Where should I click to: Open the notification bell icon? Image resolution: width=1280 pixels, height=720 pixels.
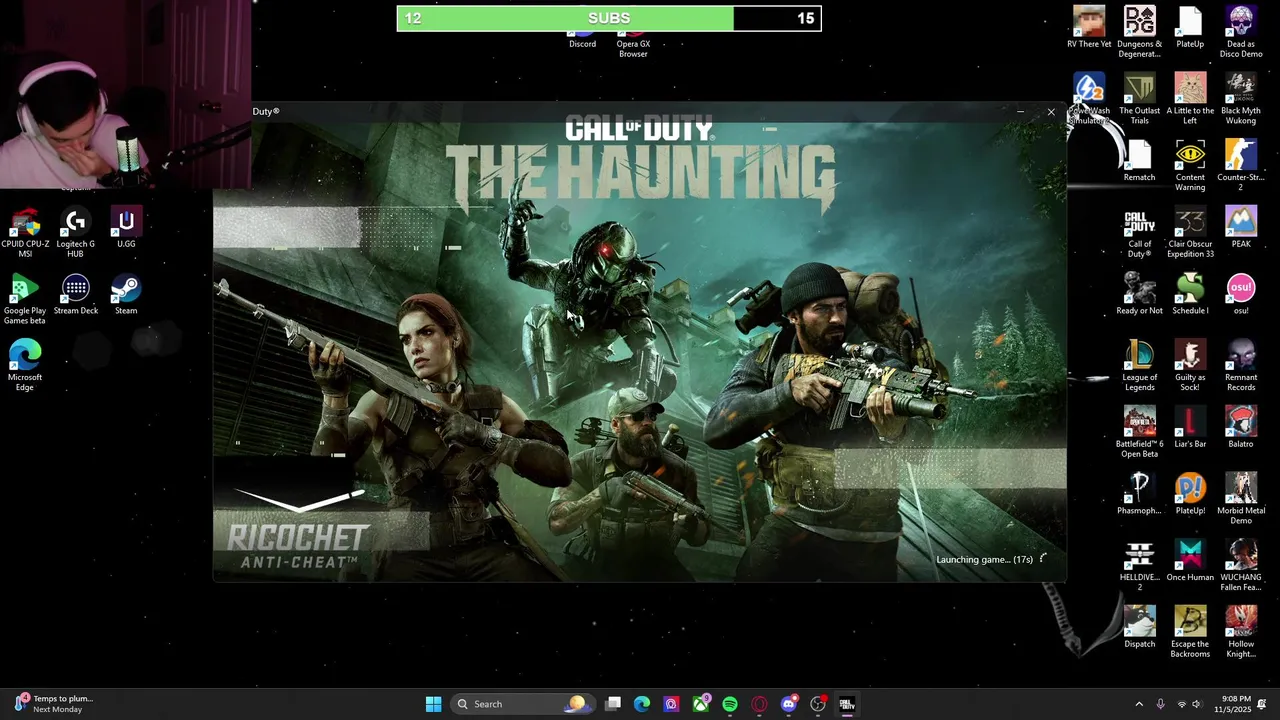pyautogui.click(x=1263, y=704)
